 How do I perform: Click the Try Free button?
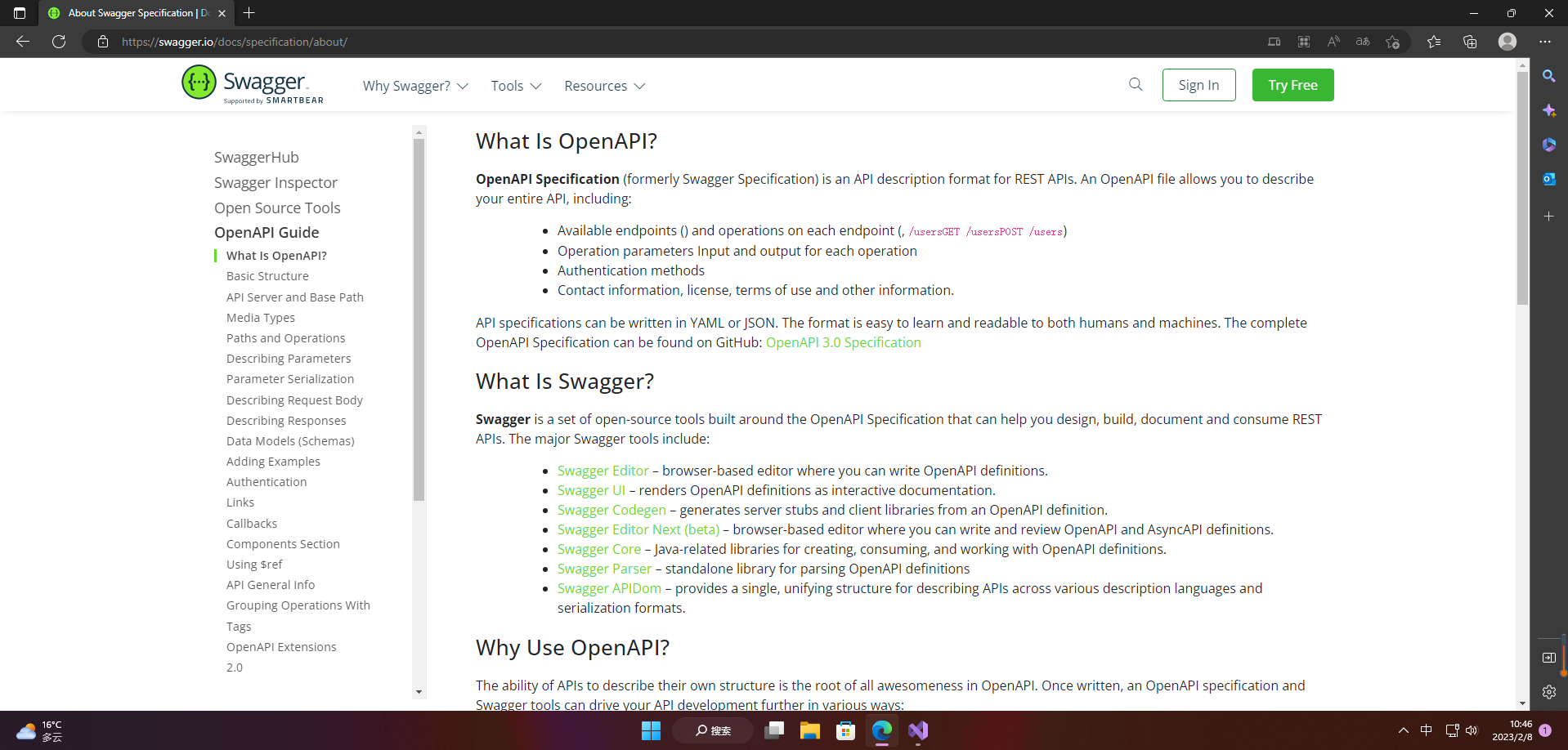[1292, 85]
